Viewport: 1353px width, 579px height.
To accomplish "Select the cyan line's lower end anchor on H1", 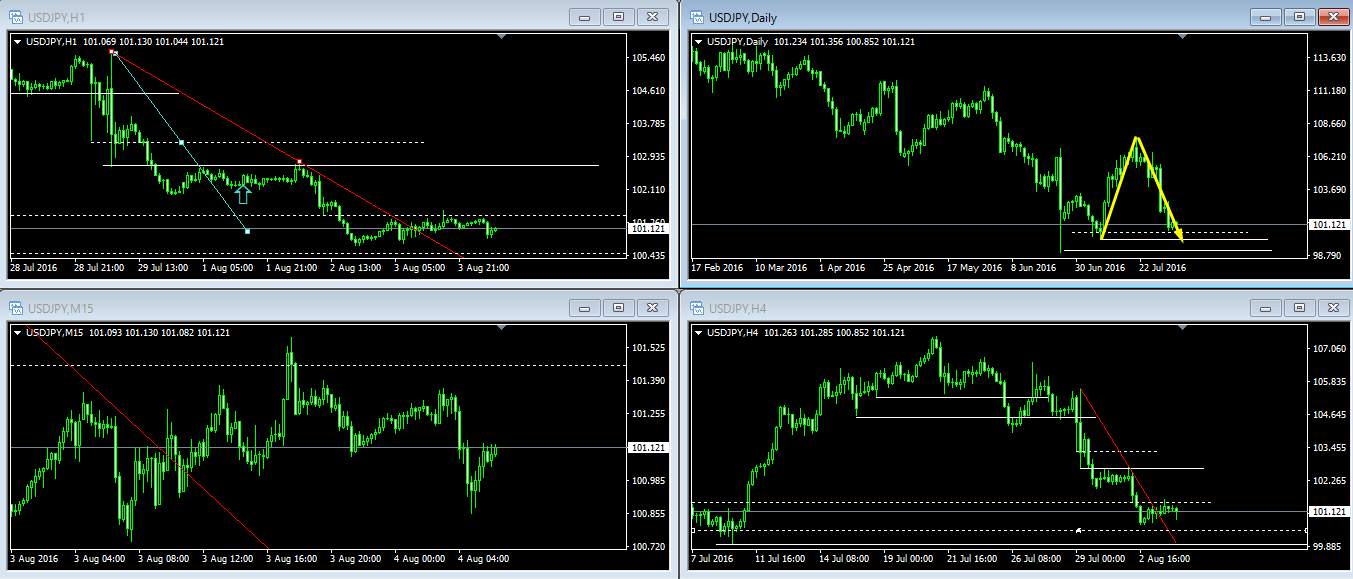I will (247, 231).
